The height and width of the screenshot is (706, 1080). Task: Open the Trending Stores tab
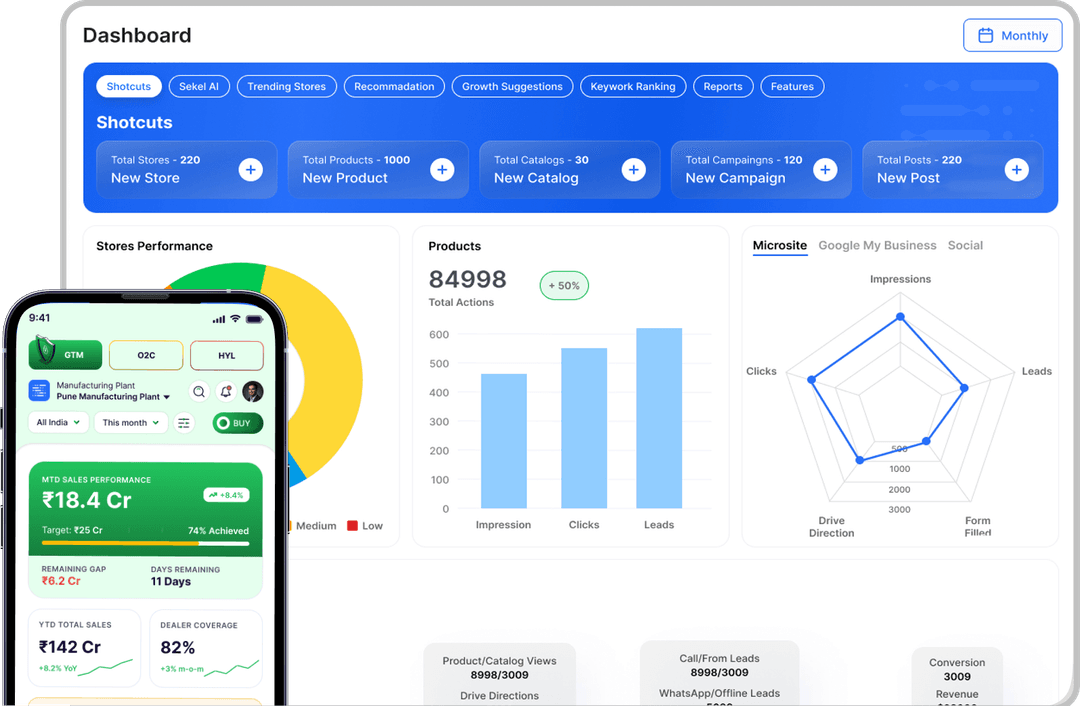[287, 87]
